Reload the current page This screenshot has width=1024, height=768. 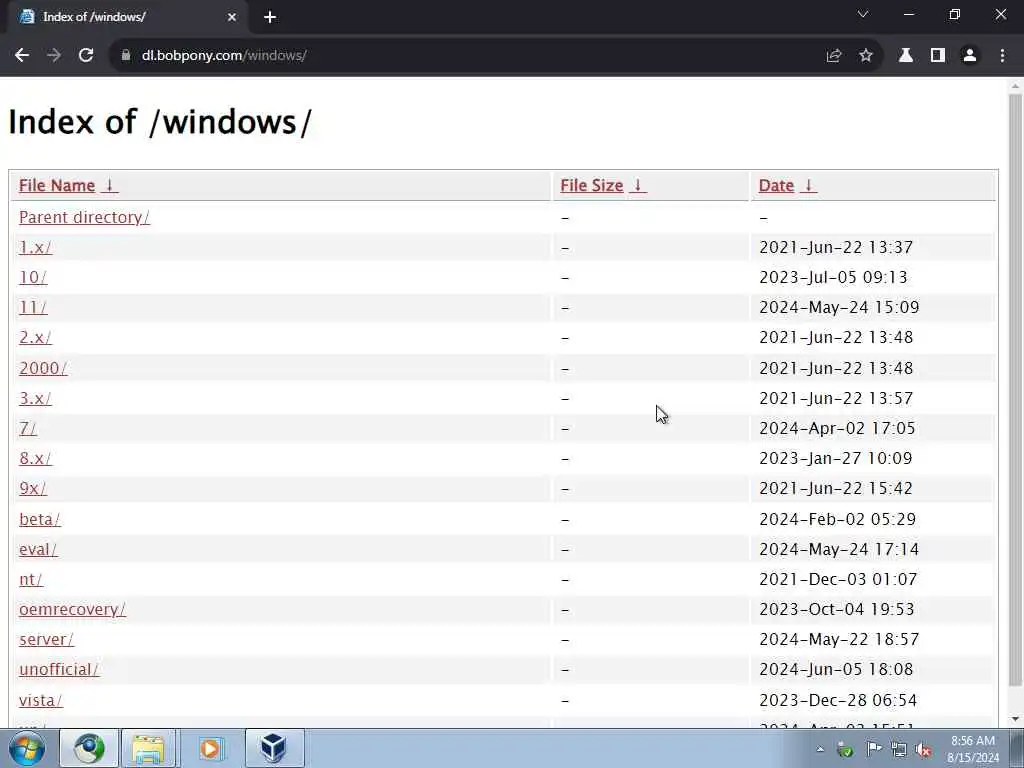click(x=86, y=56)
